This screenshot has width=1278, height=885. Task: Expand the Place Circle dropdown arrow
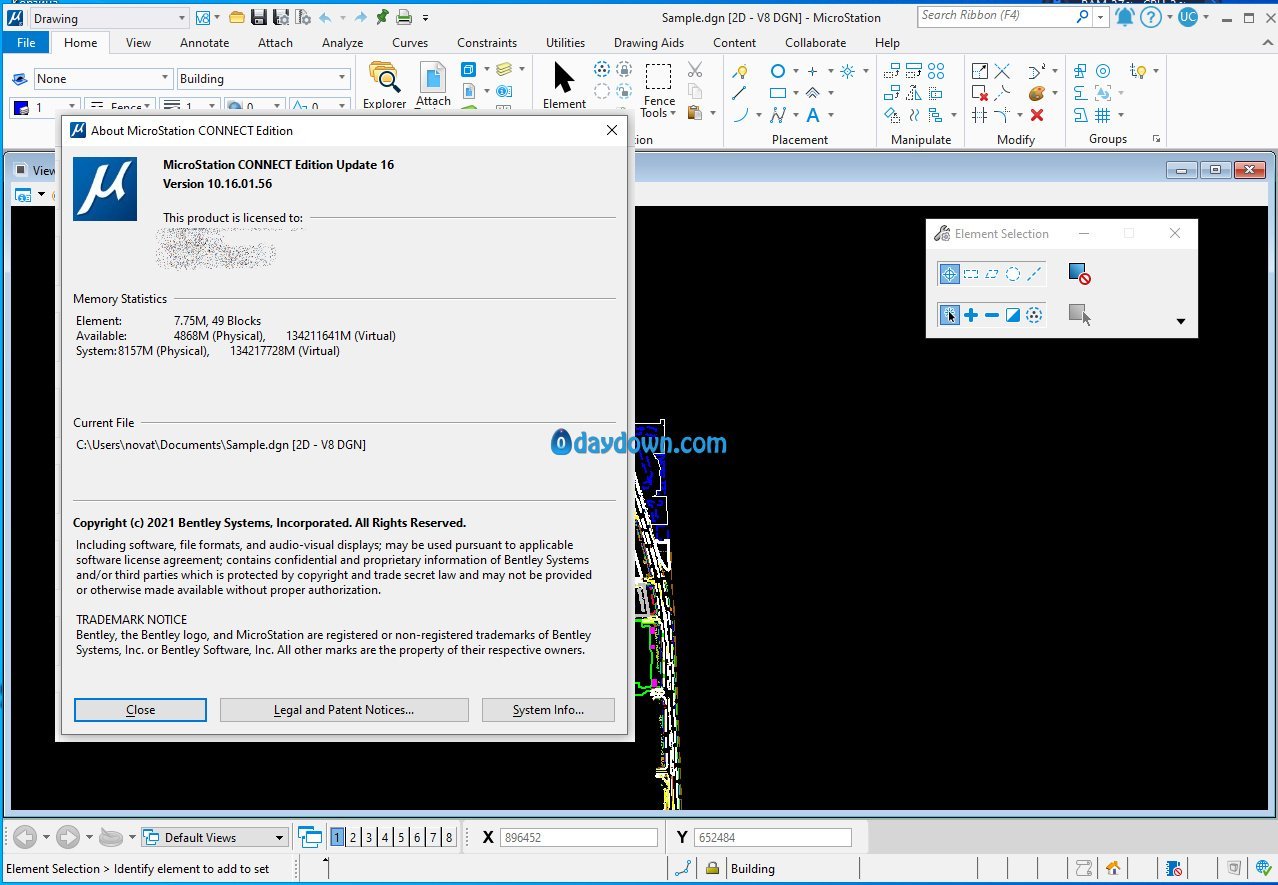pos(796,71)
